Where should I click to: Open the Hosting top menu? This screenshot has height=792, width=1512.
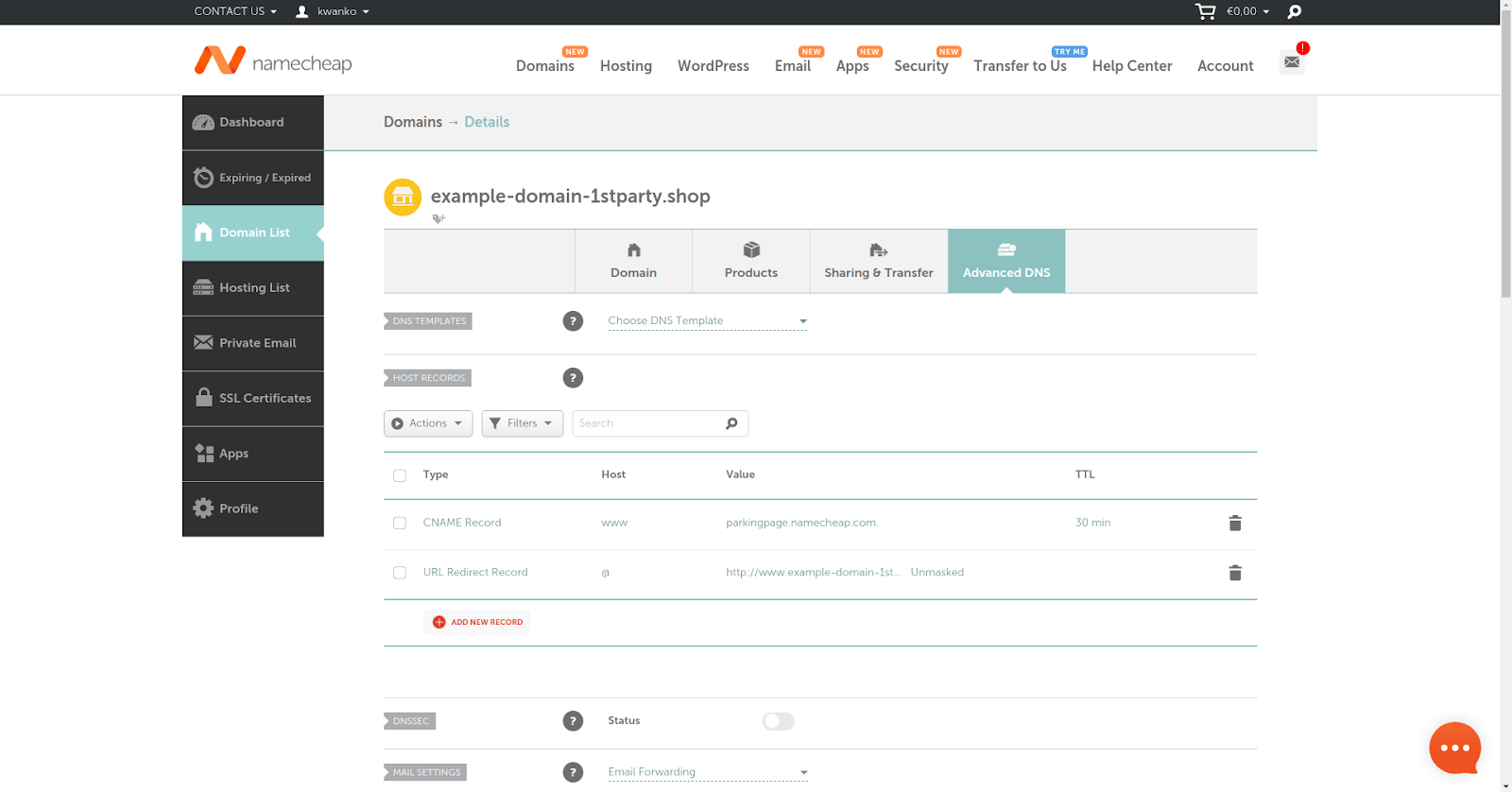(626, 65)
